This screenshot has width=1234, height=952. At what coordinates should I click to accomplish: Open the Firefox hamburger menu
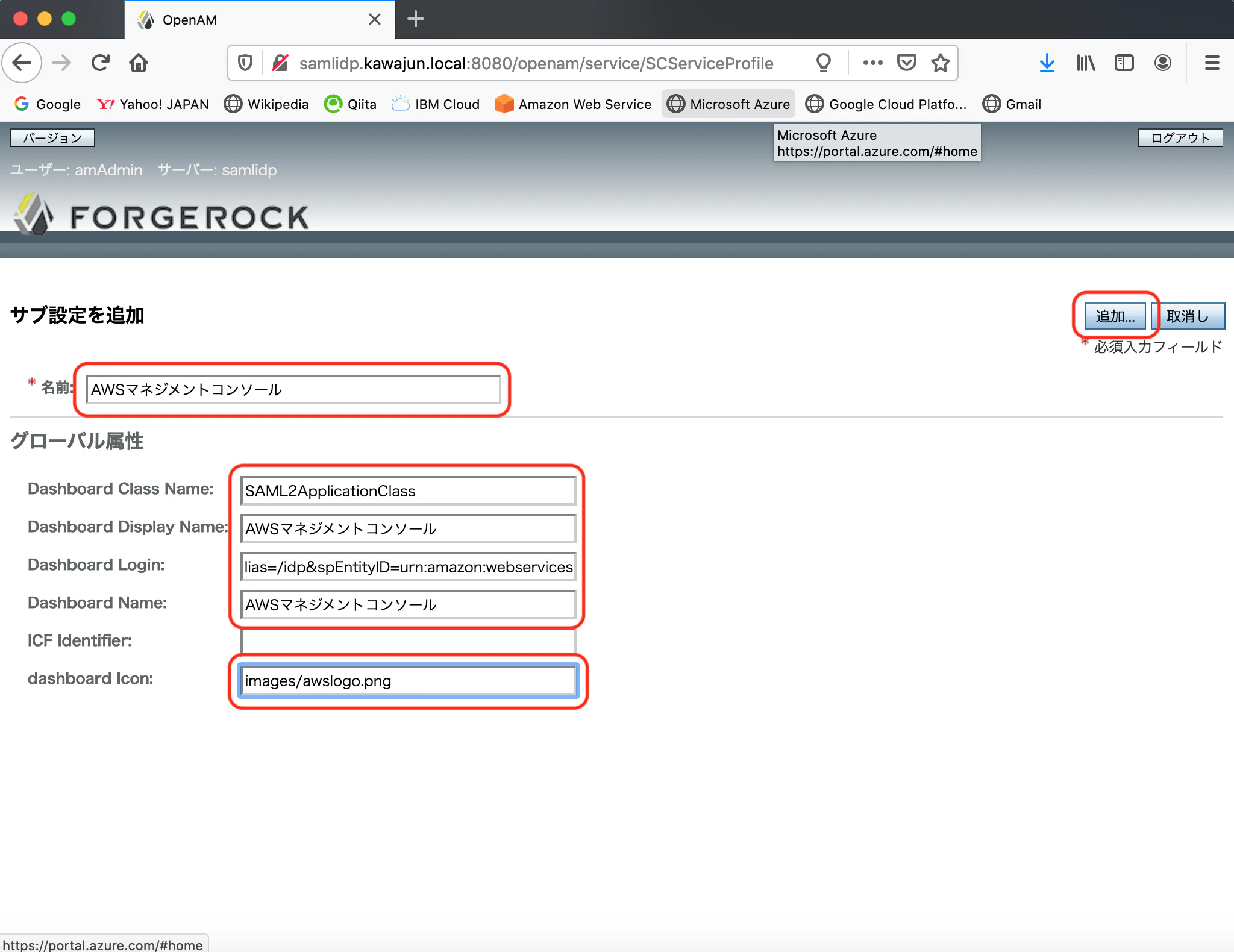coord(1212,63)
